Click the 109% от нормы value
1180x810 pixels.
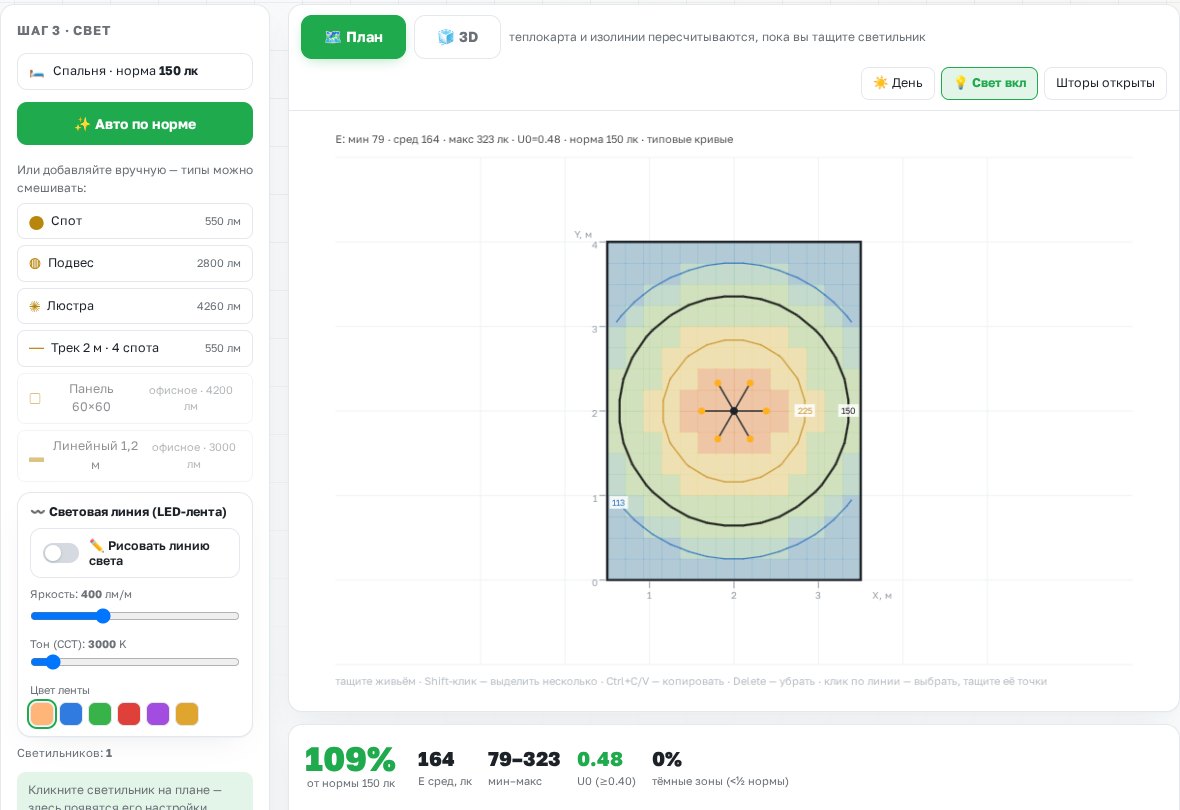(350, 760)
